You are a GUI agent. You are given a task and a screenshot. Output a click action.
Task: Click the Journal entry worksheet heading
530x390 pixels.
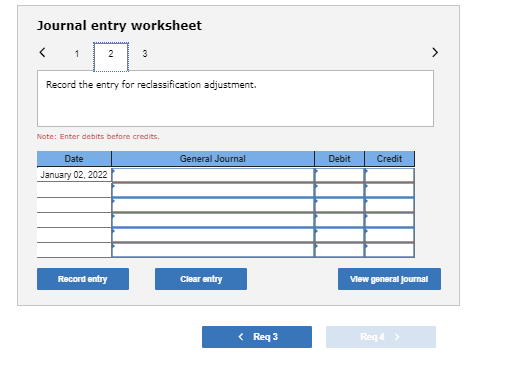coord(119,26)
